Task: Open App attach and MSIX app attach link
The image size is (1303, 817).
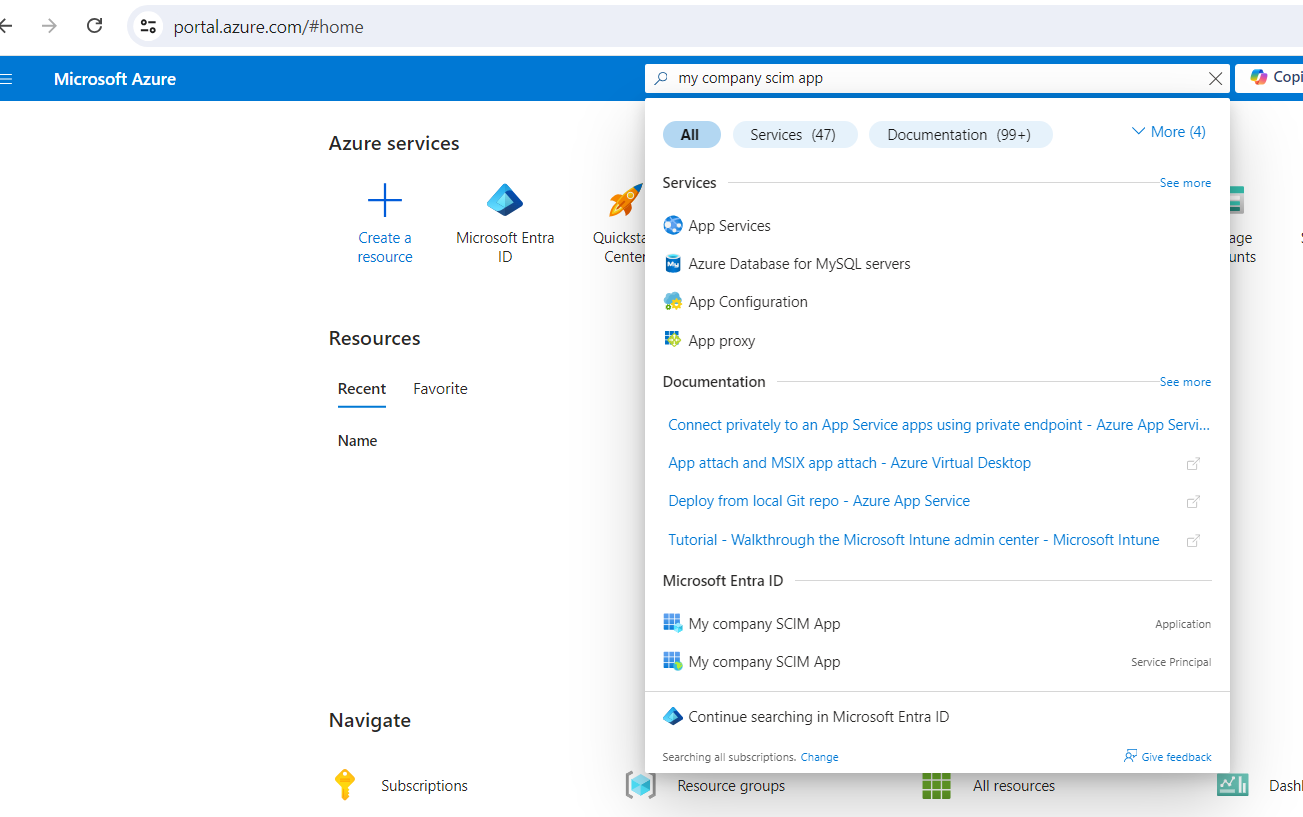Action: click(849, 463)
